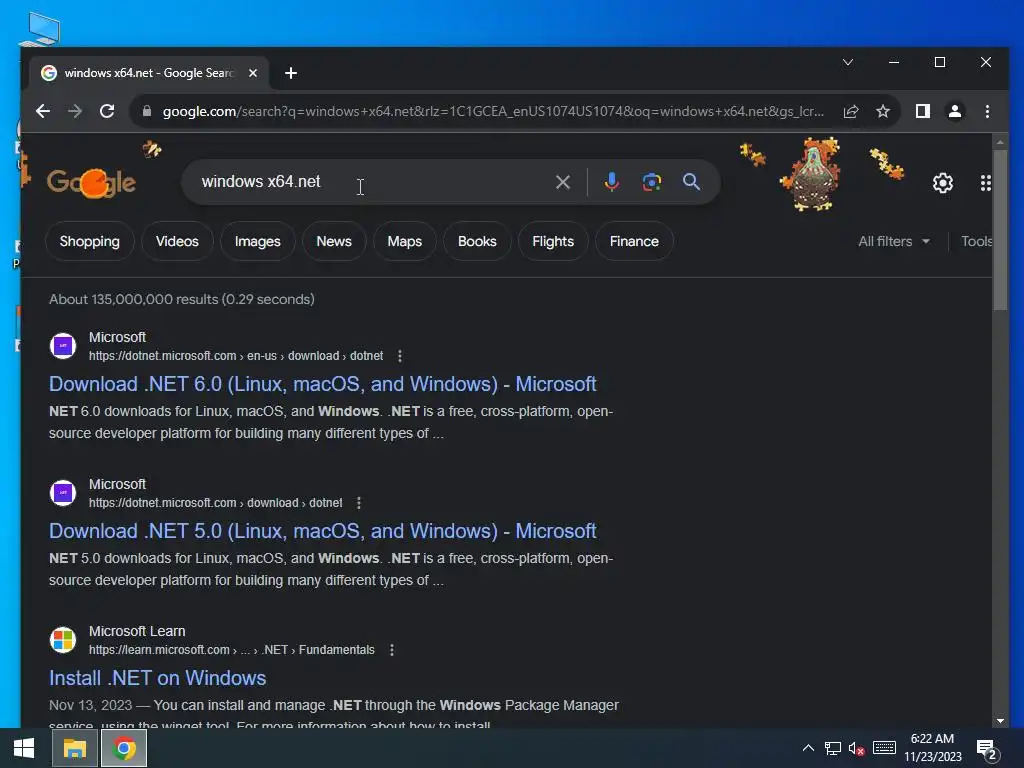Screen dimensions: 1024x768
Task: Click the vertical scrollbar thumb
Action: (x=1000, y=230)
